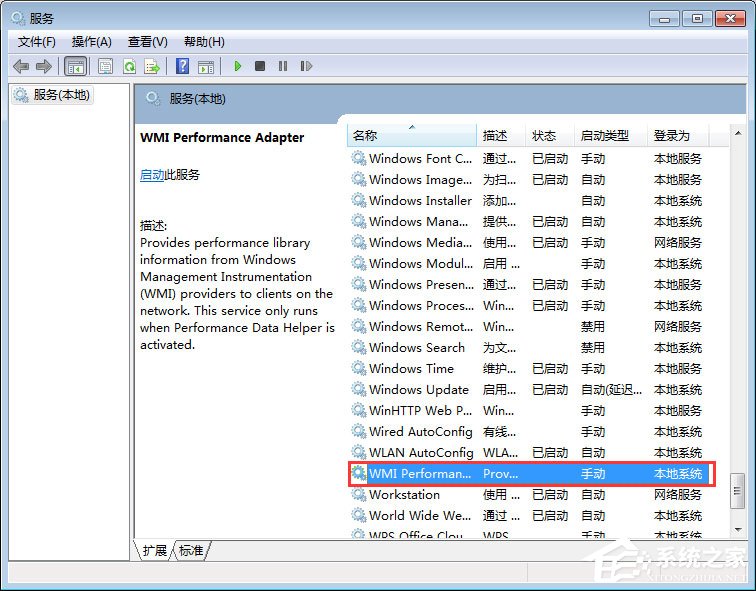
Task: Open the 操作(A) menu
Action: [92, 41]
